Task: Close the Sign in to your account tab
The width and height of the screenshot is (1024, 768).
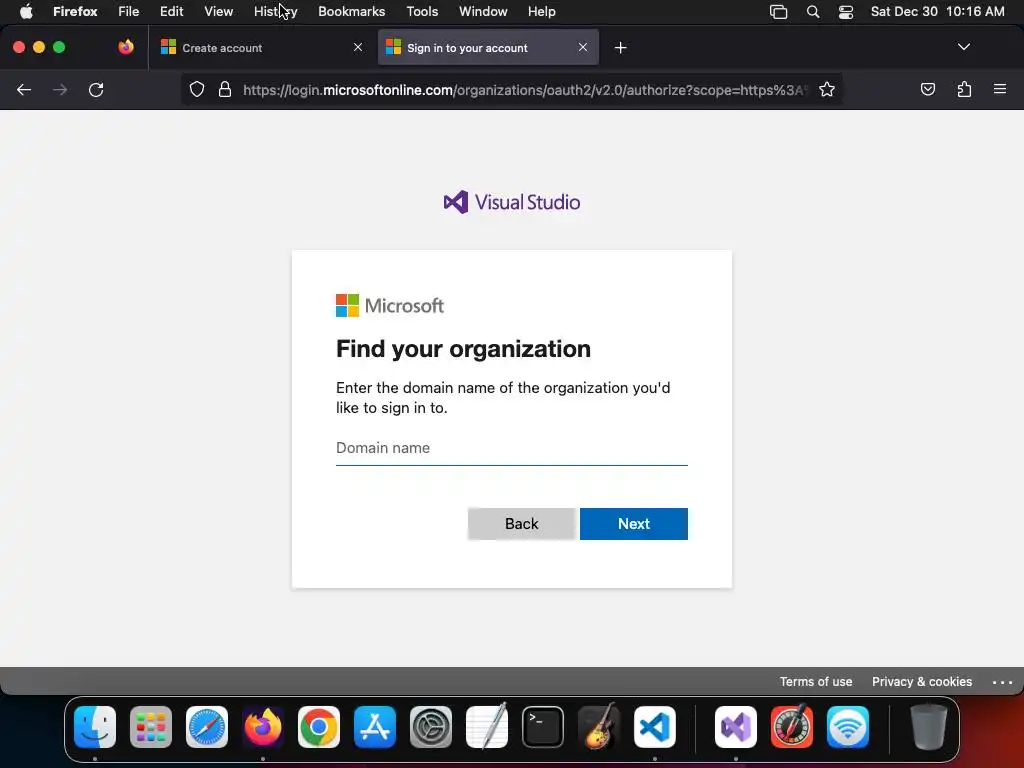Action: click(x=583, y=47)
